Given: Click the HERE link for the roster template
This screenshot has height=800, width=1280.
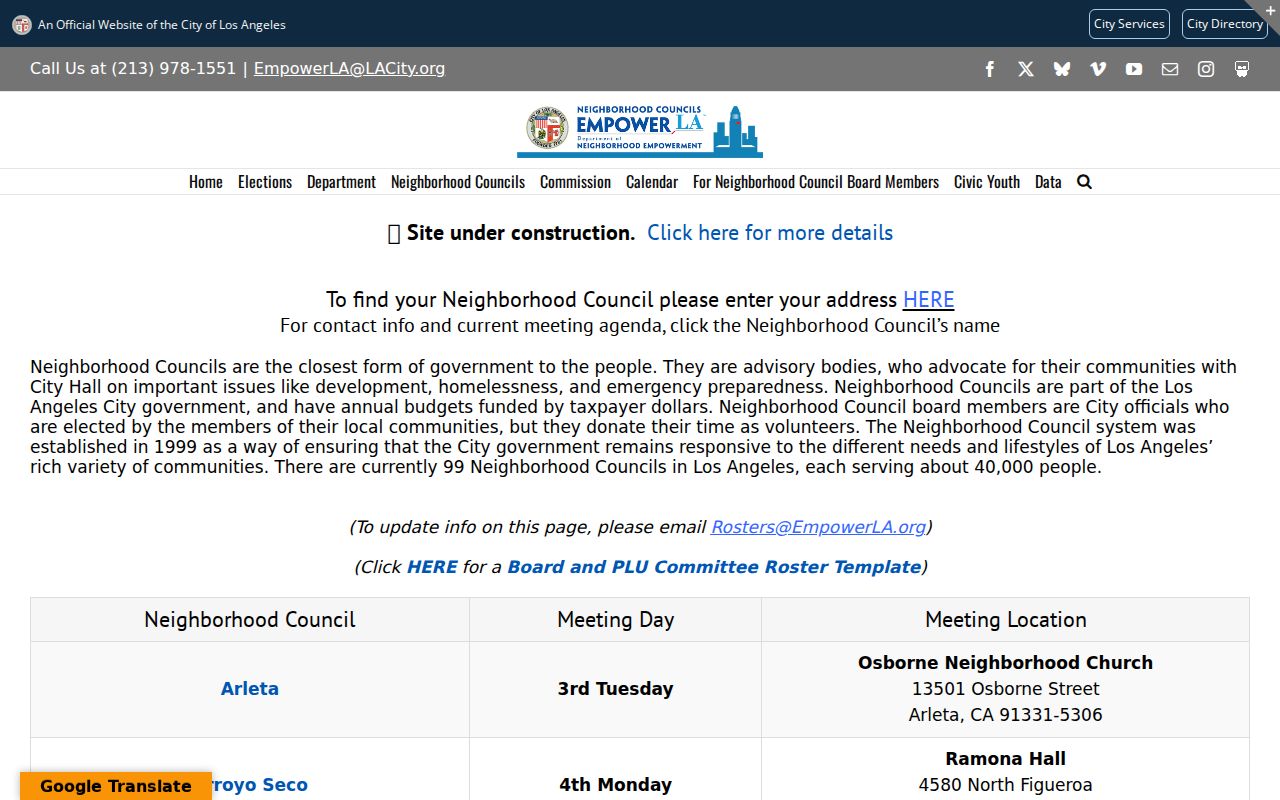Looking at the screenshot, I should 432,567.
